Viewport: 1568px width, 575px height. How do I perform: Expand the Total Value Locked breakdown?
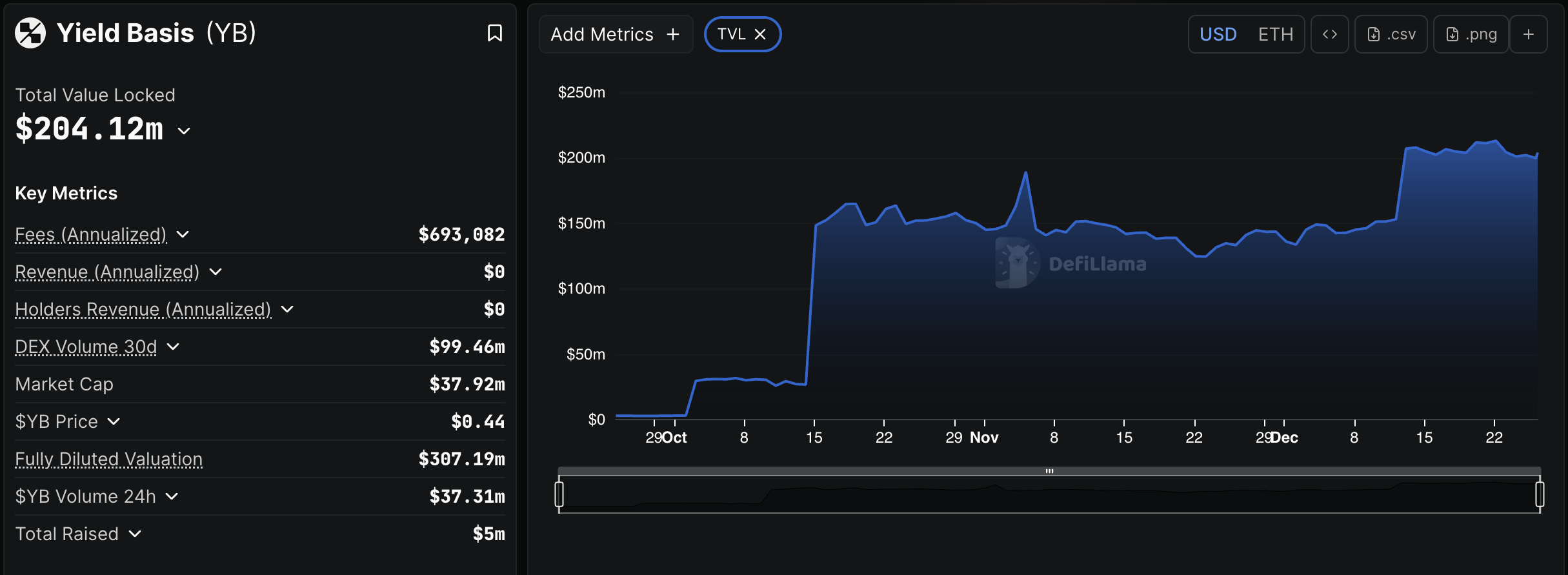click(184, 131)
